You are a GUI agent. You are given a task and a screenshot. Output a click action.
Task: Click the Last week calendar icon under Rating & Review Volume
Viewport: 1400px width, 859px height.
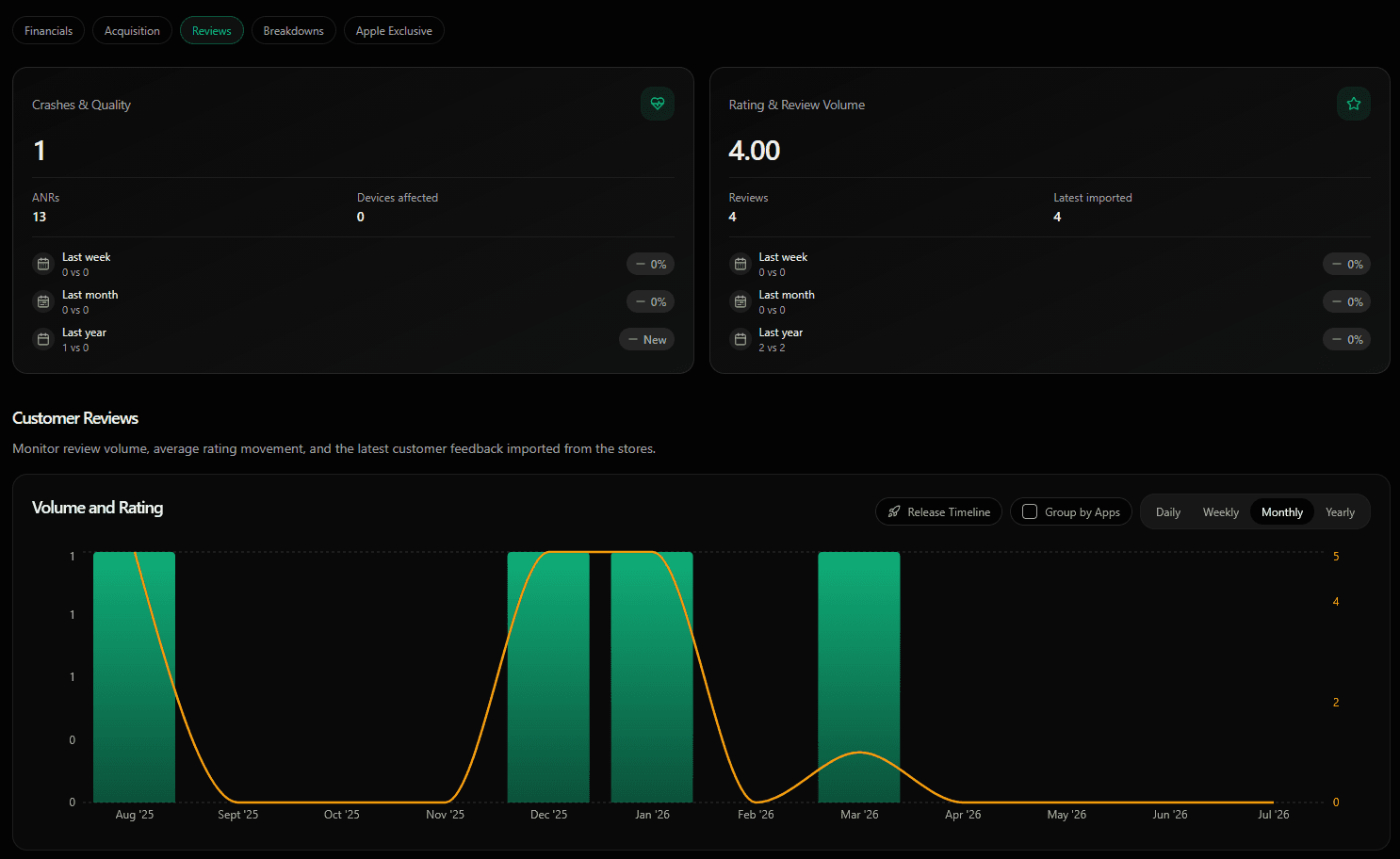click(741, 265)
